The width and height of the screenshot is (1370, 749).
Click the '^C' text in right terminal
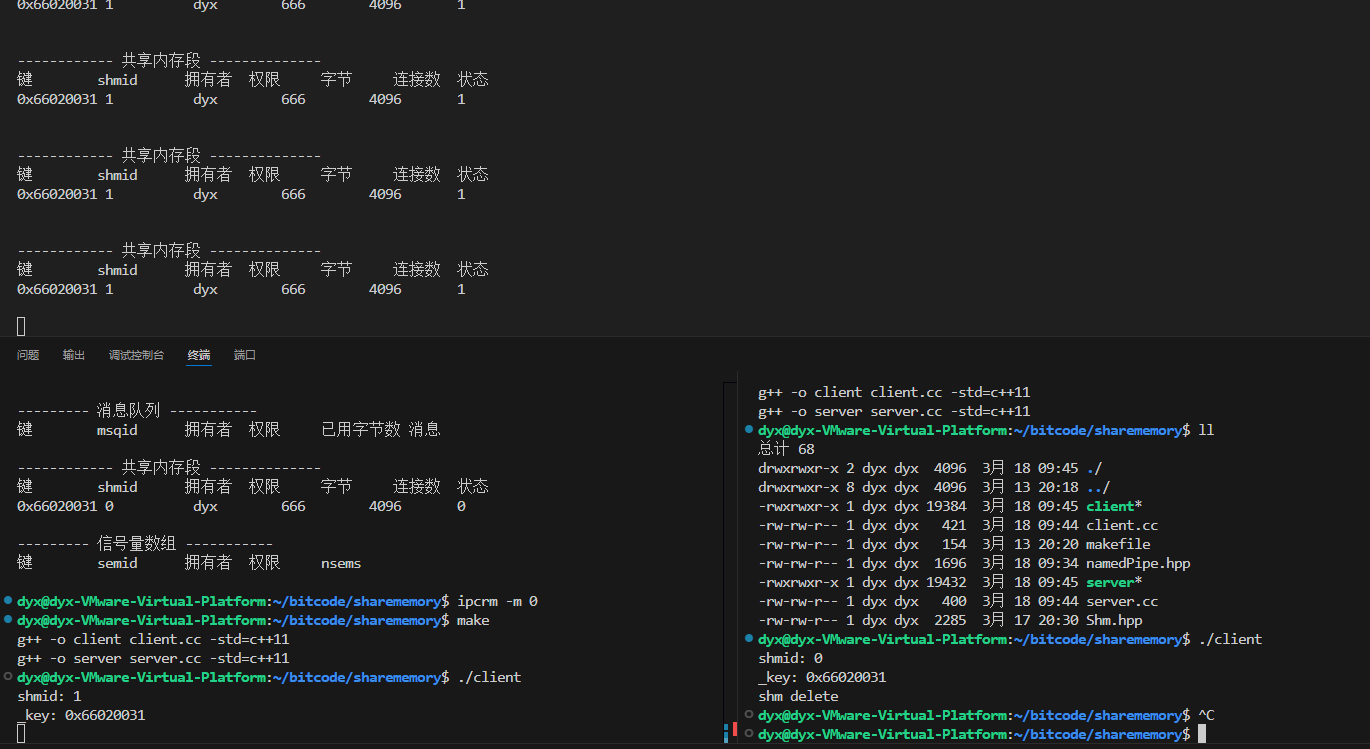(x=1206, y=715)
